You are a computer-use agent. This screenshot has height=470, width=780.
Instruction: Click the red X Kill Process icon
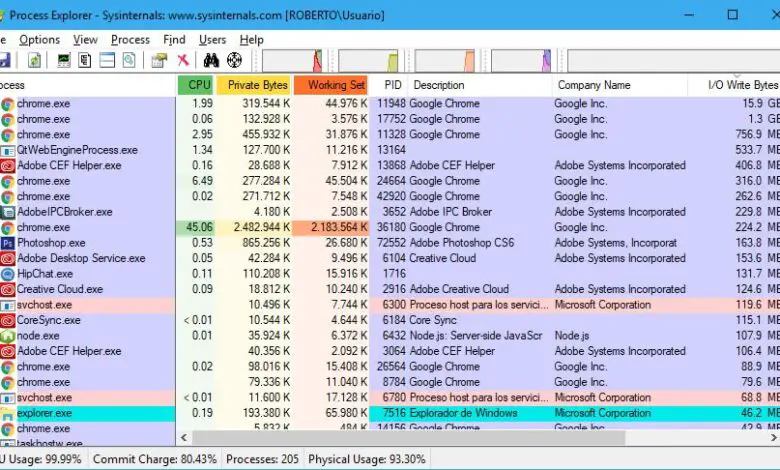point(184,60)
